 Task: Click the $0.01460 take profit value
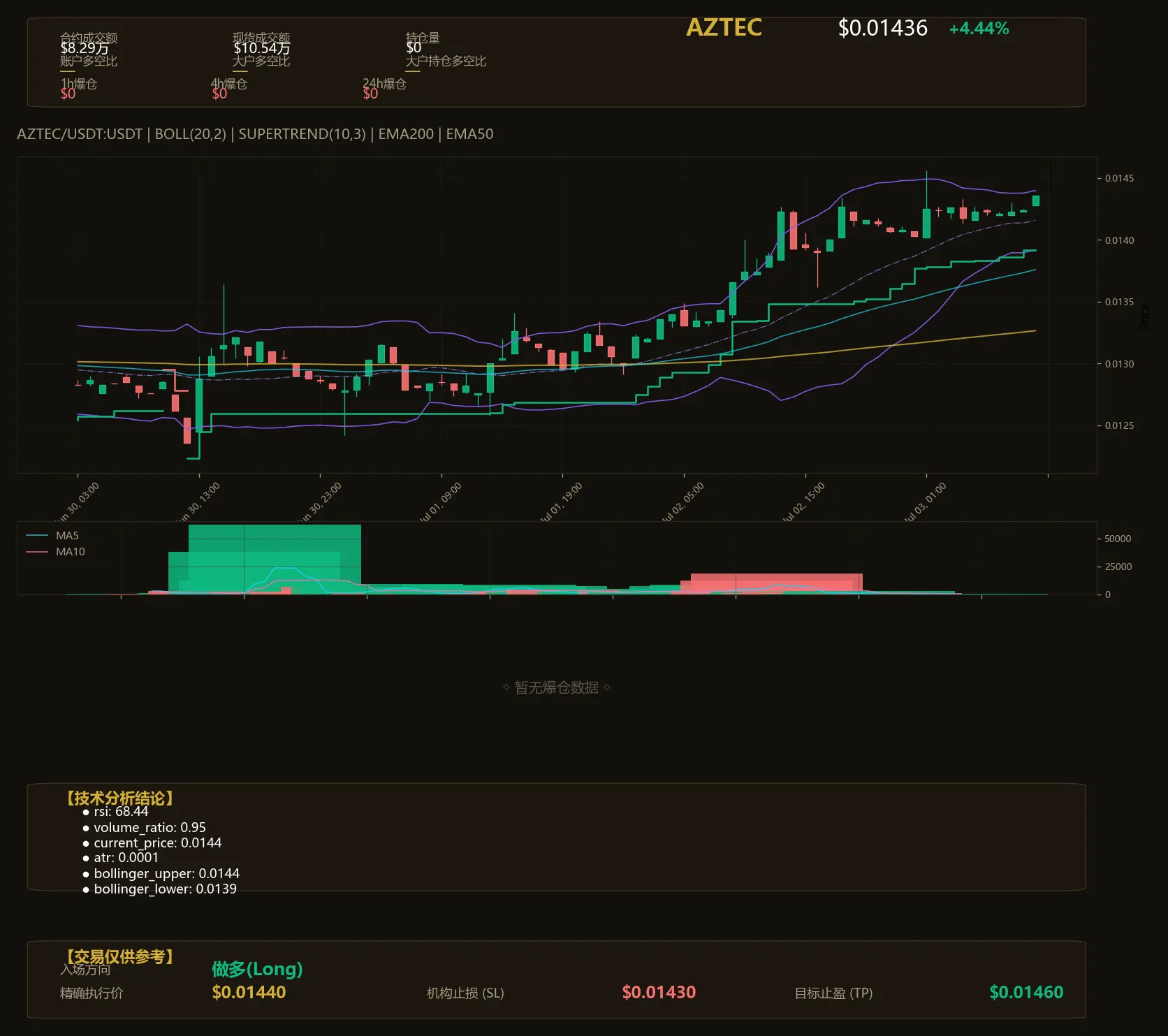coord(1026,993)
